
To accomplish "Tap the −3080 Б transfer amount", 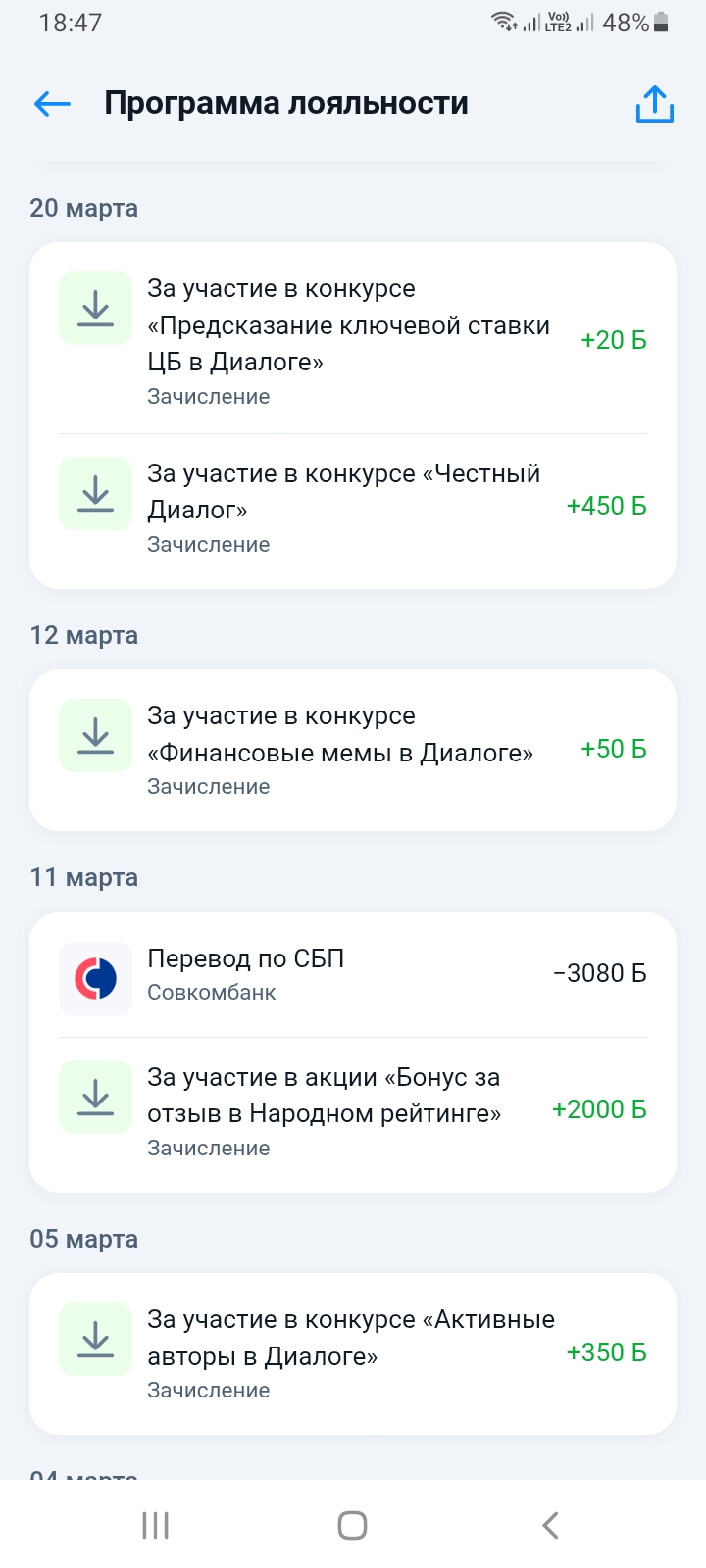I will click(599, 973).
